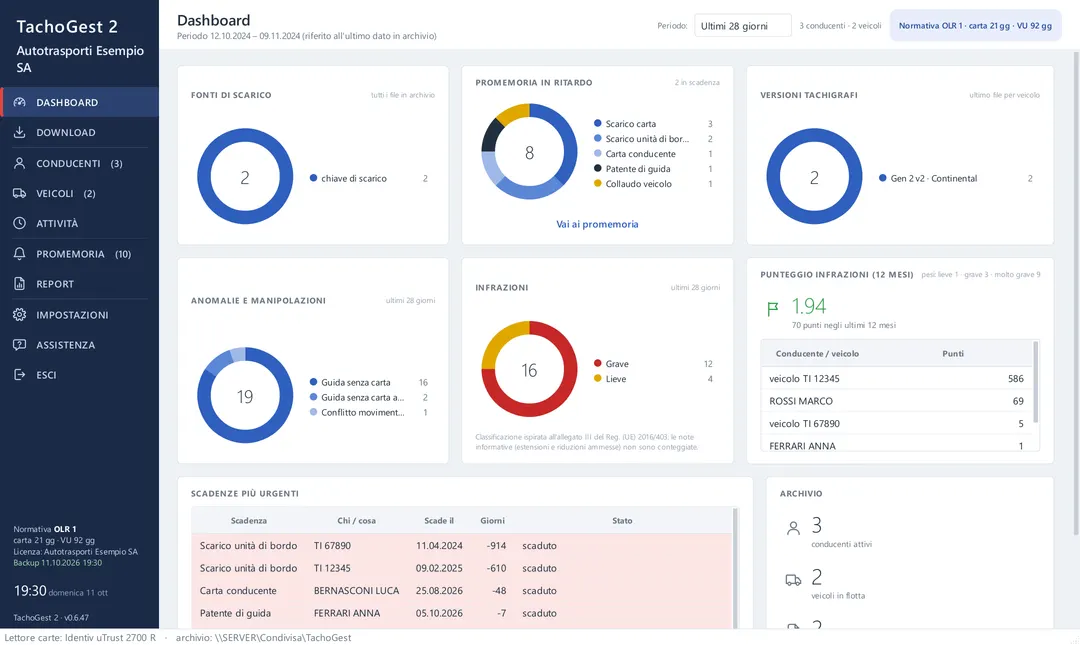The image size is (1080, 645).
Task: Click the person icon for conducenti attivi
Action: 793,529
